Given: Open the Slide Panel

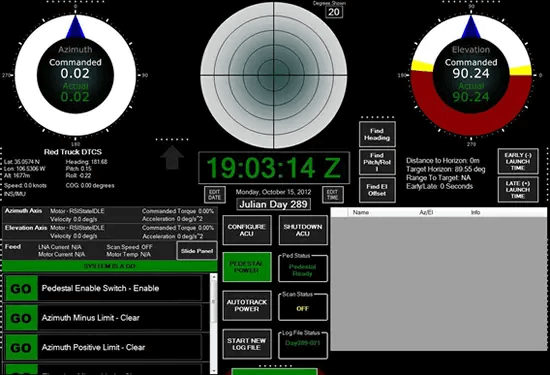Looking at the screenshot, I should tap(197, 251).
